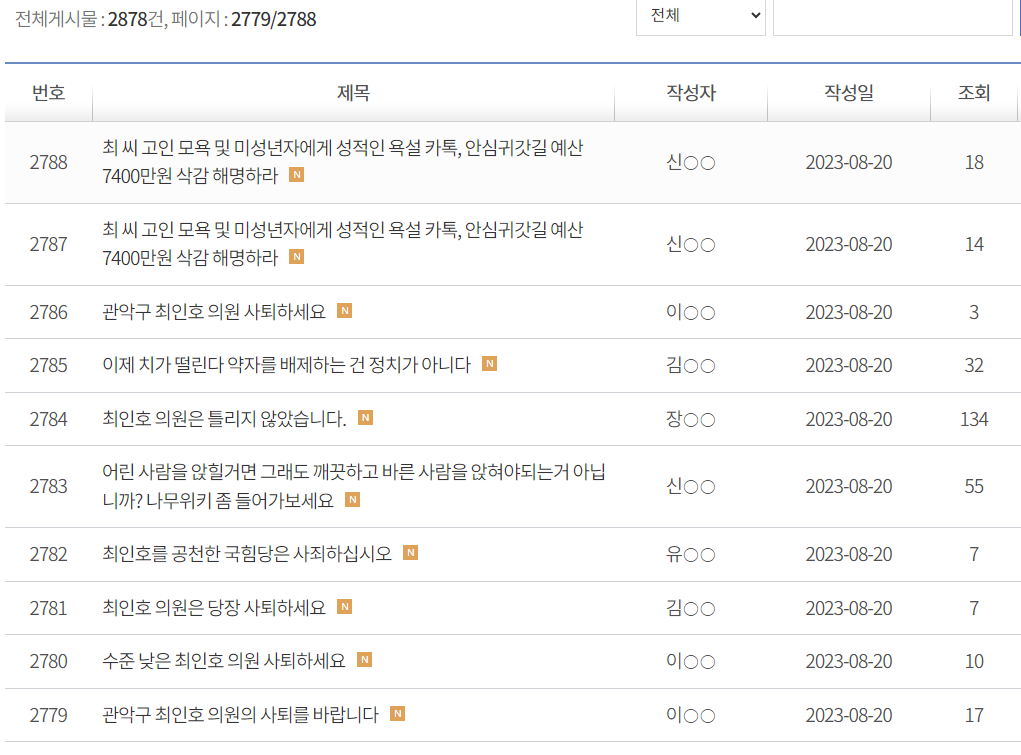Click the 제목 column header
Viewport: 1021px width, 755px height.
pos(354,93)
